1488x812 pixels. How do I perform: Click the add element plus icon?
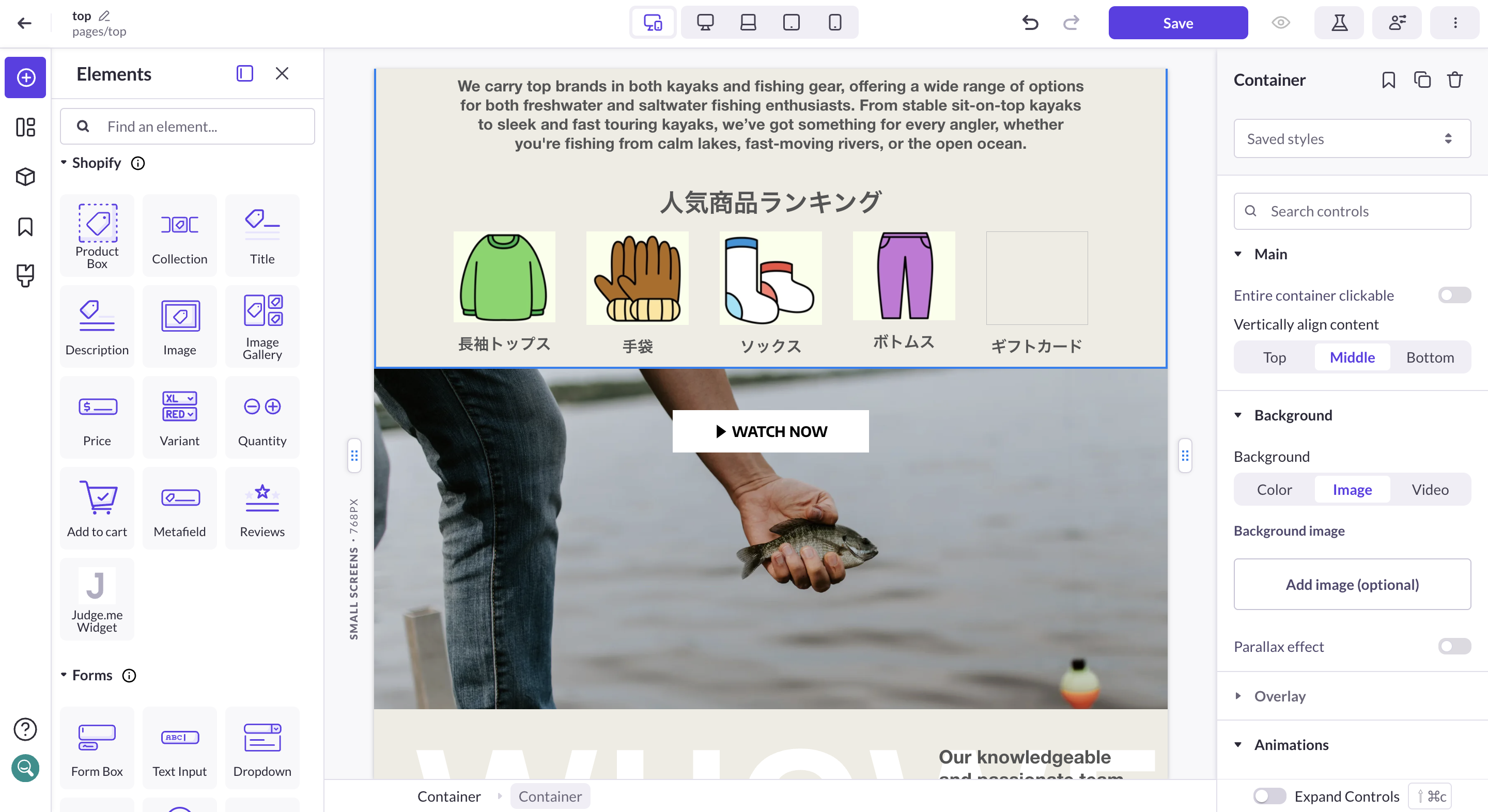point(25,77)
